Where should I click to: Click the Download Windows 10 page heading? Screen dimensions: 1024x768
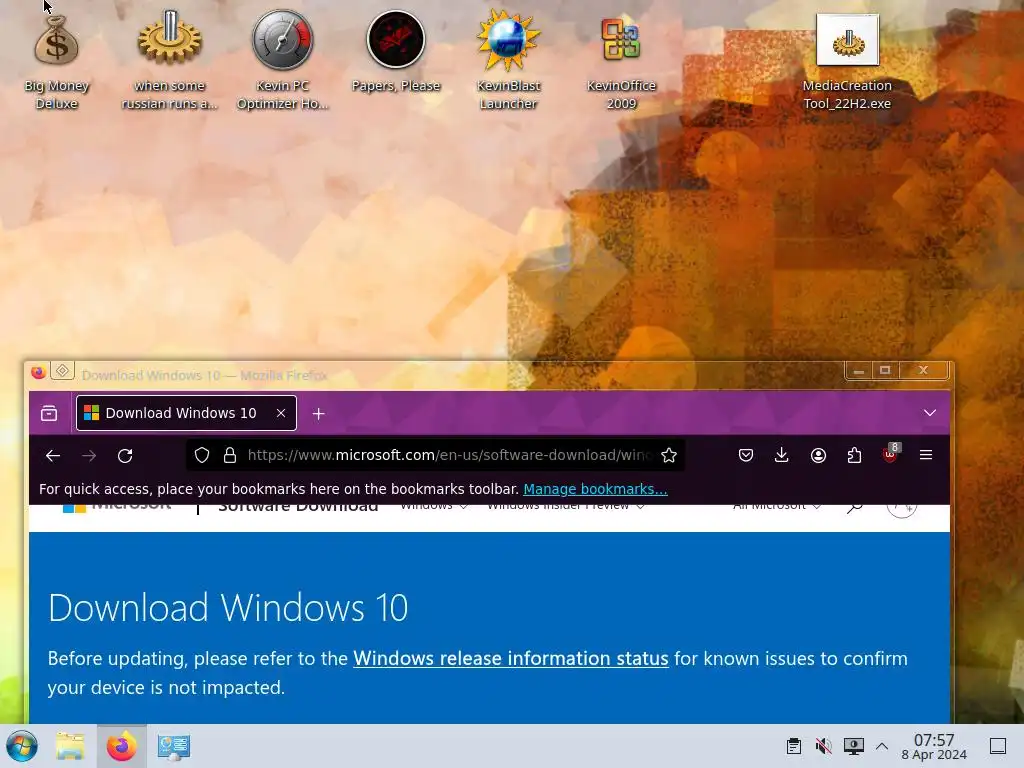click(228, 607)
